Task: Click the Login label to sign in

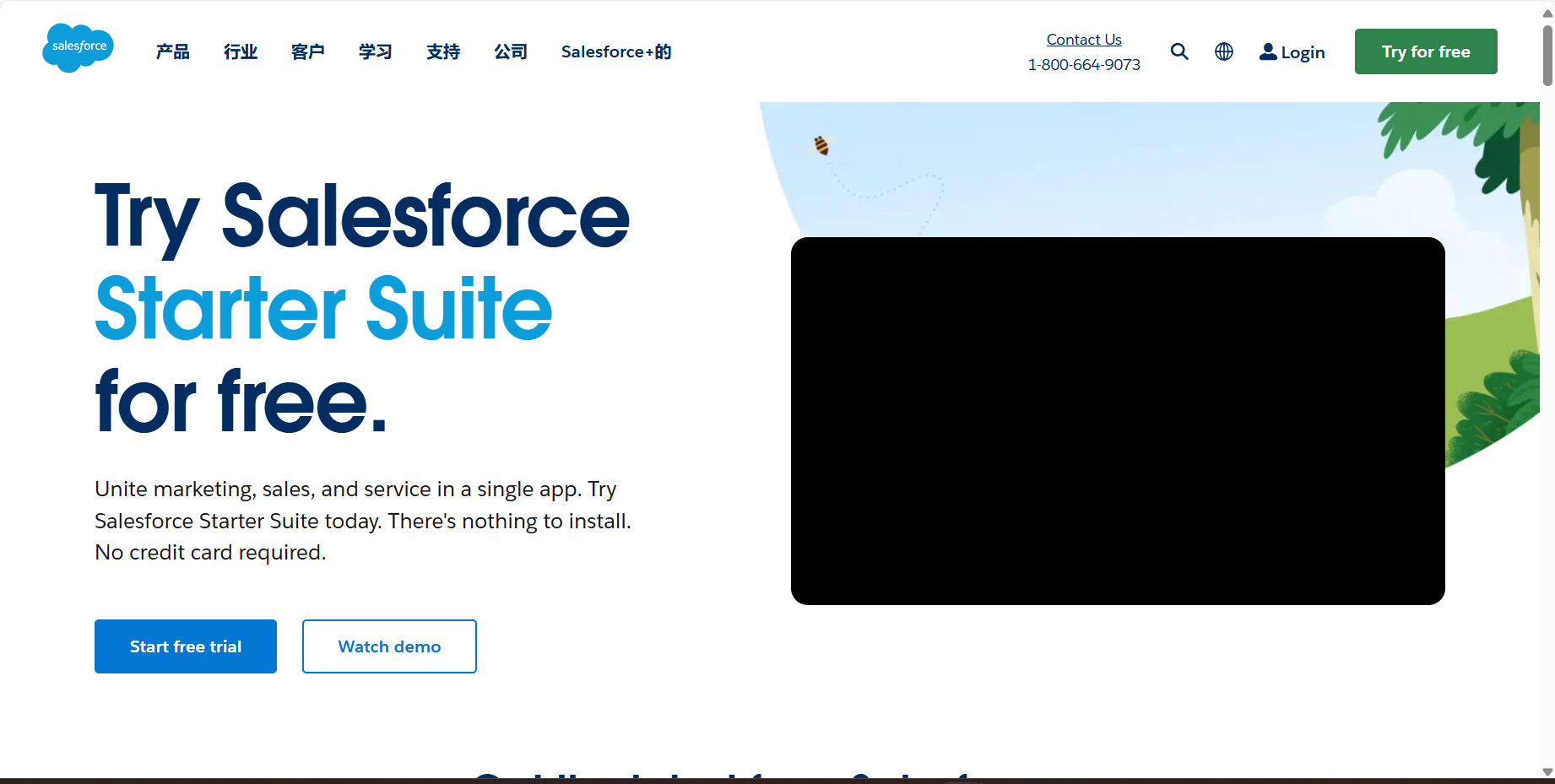Action: (1302, 51)
